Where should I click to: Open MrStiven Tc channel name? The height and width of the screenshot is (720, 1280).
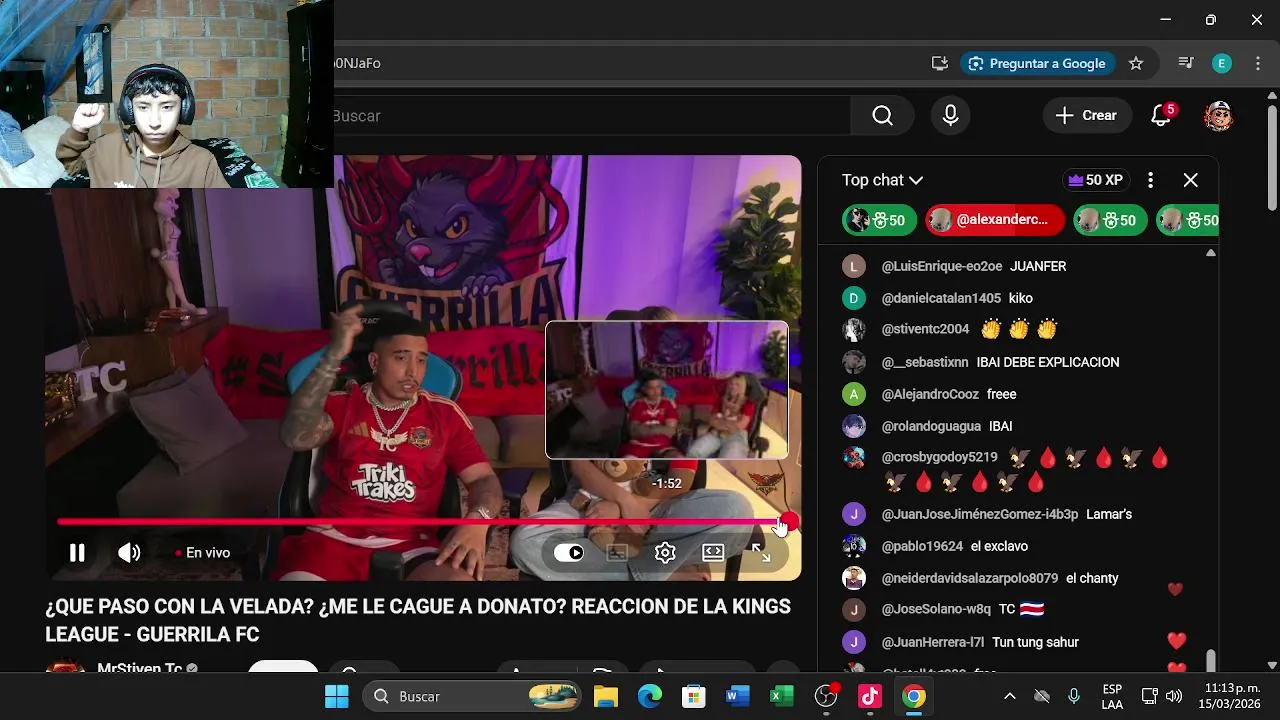[x=139, y=668]
